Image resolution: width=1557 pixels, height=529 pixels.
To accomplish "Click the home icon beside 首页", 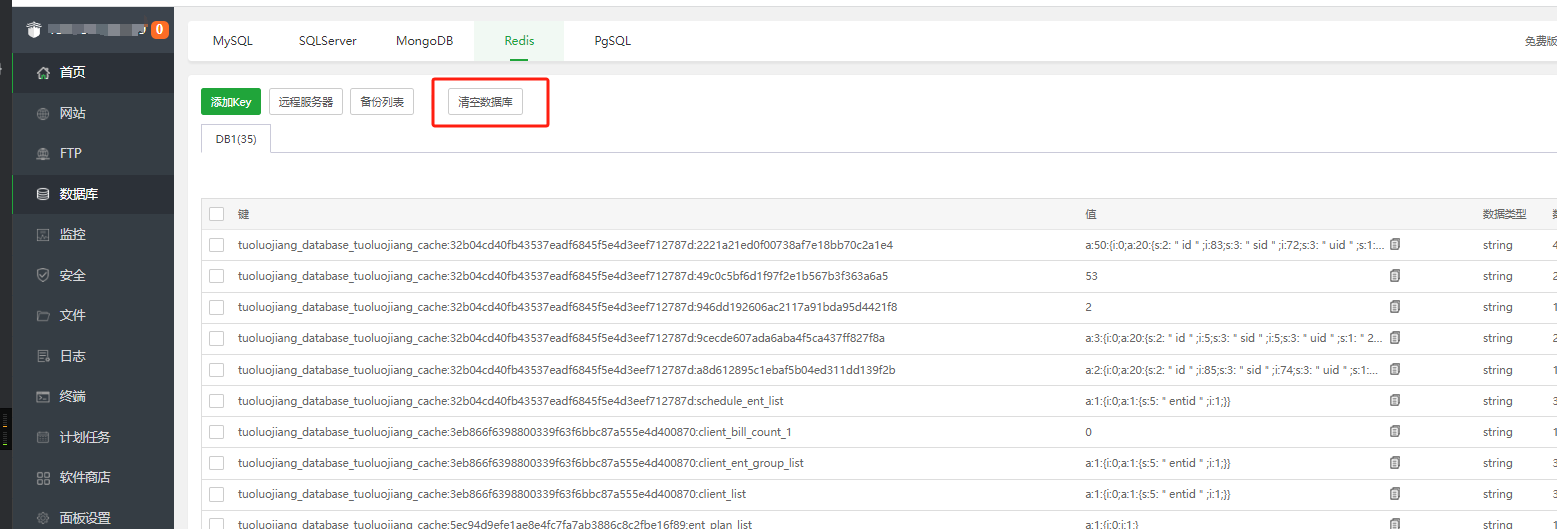I will [43, 72].
